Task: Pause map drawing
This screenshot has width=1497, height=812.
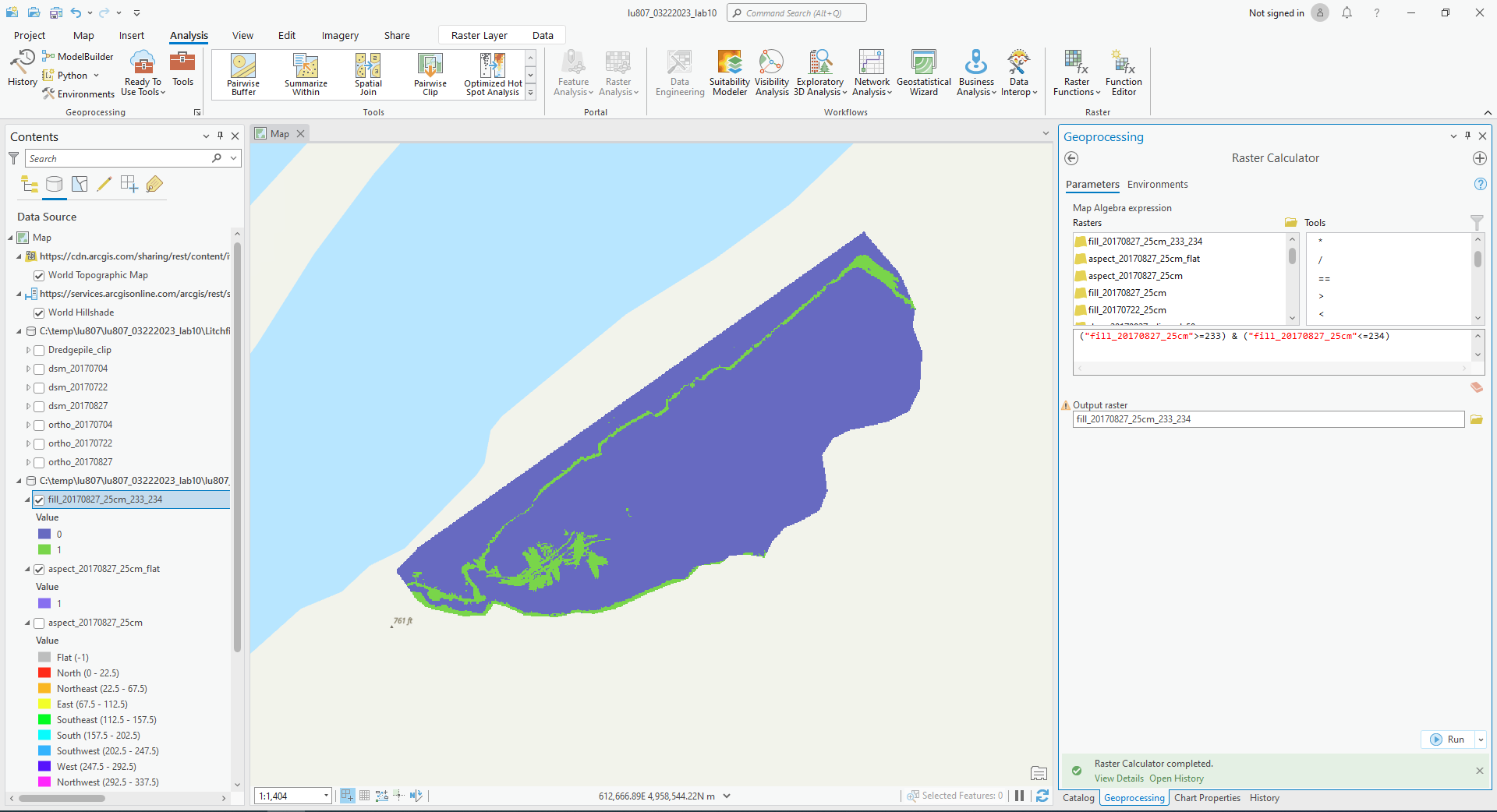Action: (x=1019, y=796)
